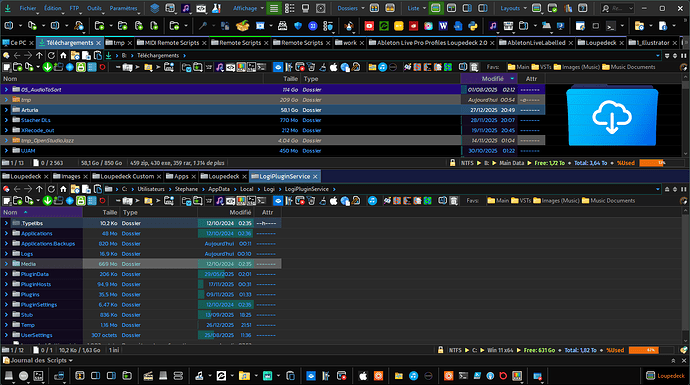This screenshot has width=690, height=385.
Task: Click the YouTube icon in top toolbar
Action: [x=369, y=26]
